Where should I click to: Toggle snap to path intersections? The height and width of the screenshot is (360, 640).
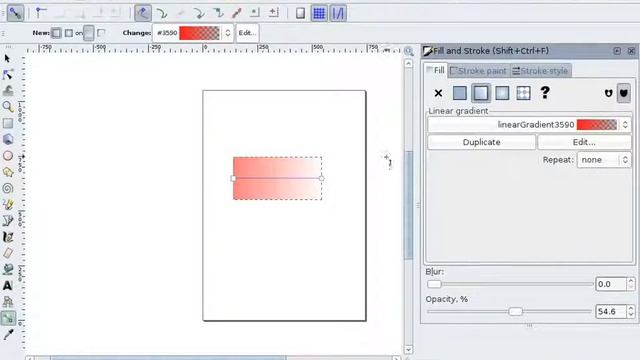point(180,13)
